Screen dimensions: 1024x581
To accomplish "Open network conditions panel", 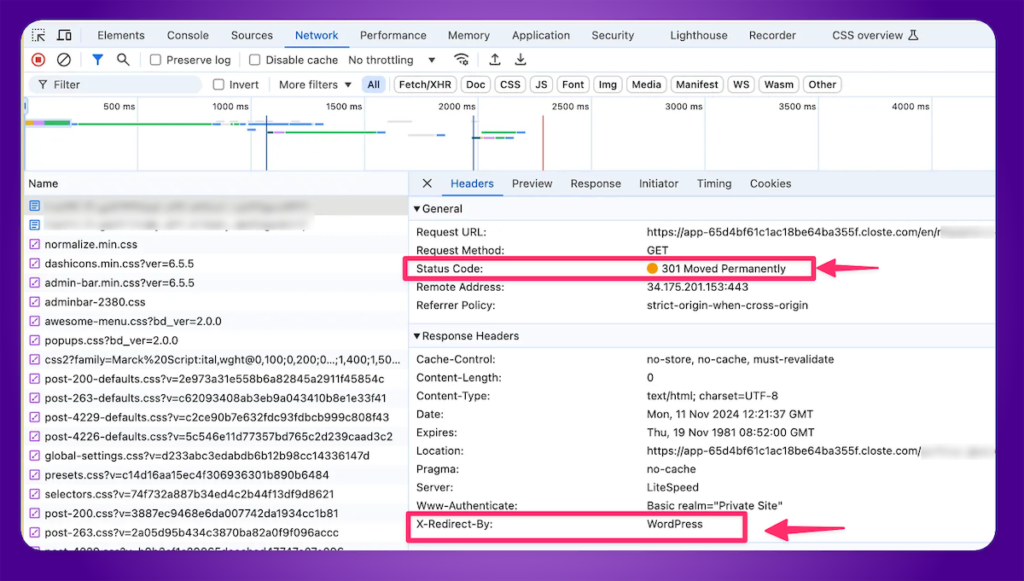I will coord(462,59).
